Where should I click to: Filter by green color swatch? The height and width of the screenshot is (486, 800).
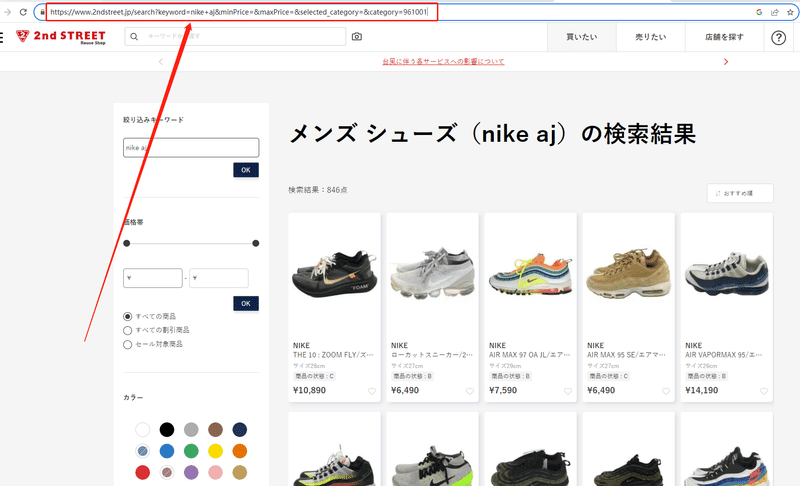coord(191,451)
